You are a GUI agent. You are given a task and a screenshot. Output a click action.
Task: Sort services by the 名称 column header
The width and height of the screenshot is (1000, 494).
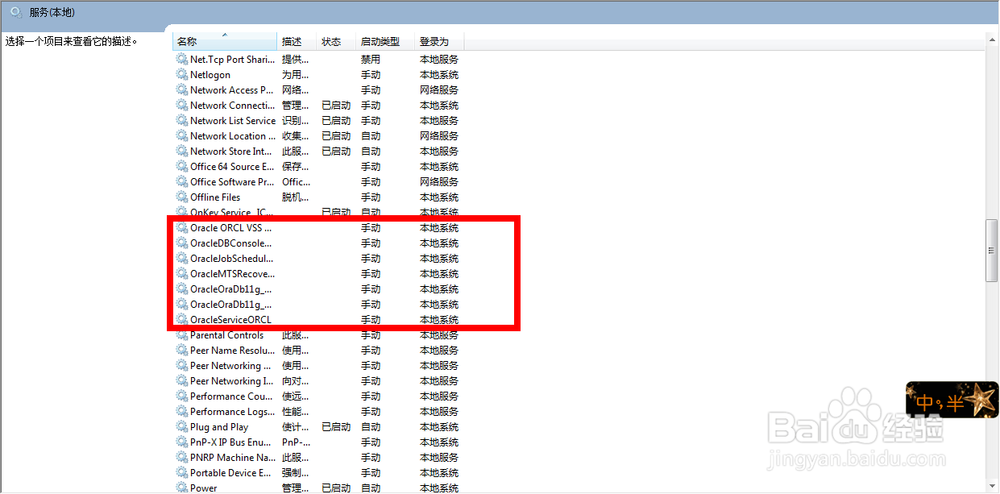[x=224, y=41]
